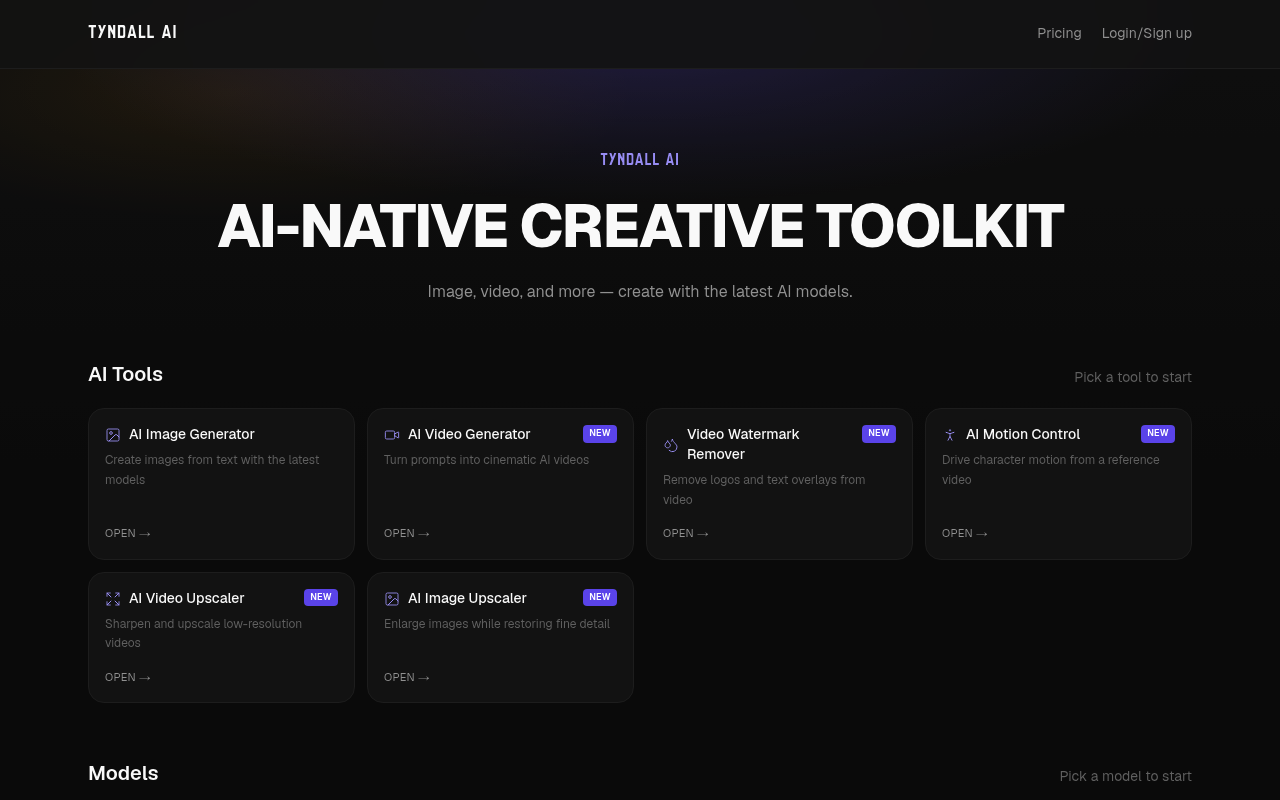Image resolution: width=1280 pixels, height=800 pixels.
Task: Click 'Enlarge images while restoring fine detail' description
Action: click(497, 624)
